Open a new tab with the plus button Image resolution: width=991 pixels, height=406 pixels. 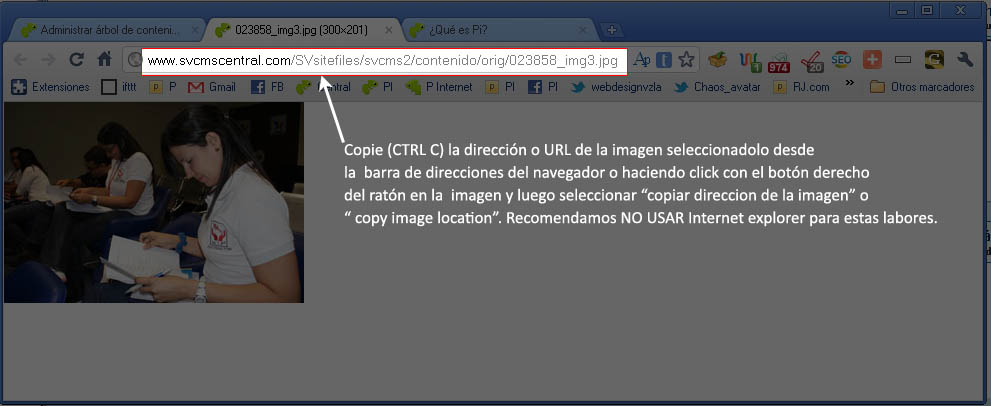pos(612,30)
